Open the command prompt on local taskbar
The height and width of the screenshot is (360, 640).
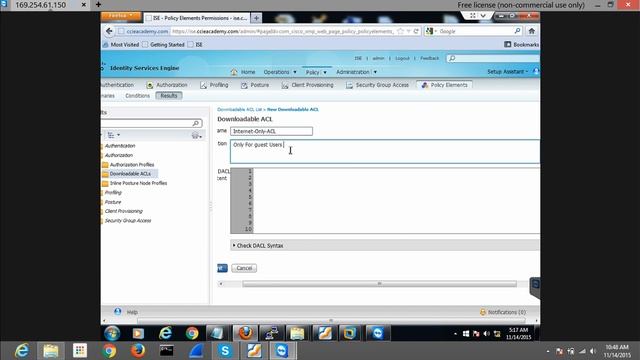click(x=167, y=351)
